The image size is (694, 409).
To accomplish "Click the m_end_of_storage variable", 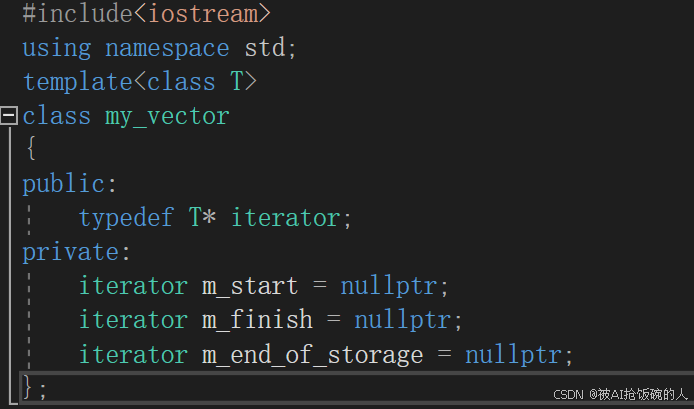I will 312,355.
